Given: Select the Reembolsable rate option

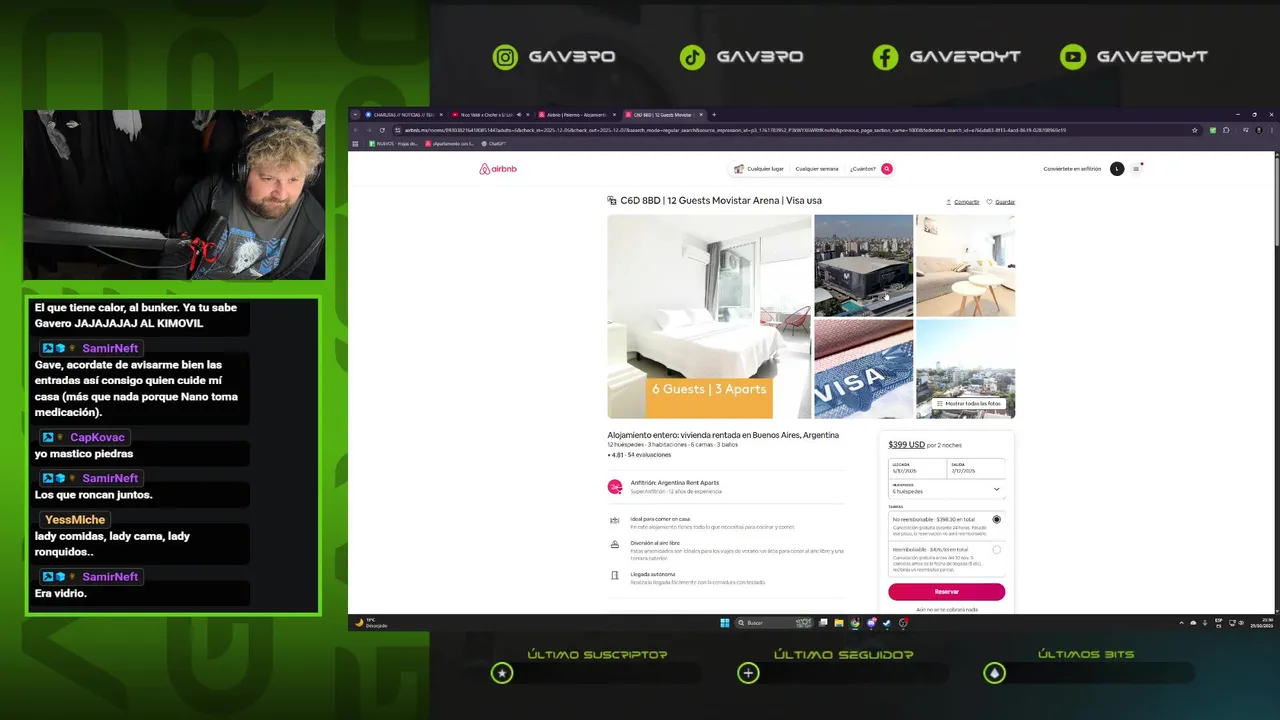Looking at the screenshot, I should pyautogui.click(x=996, y=549).
